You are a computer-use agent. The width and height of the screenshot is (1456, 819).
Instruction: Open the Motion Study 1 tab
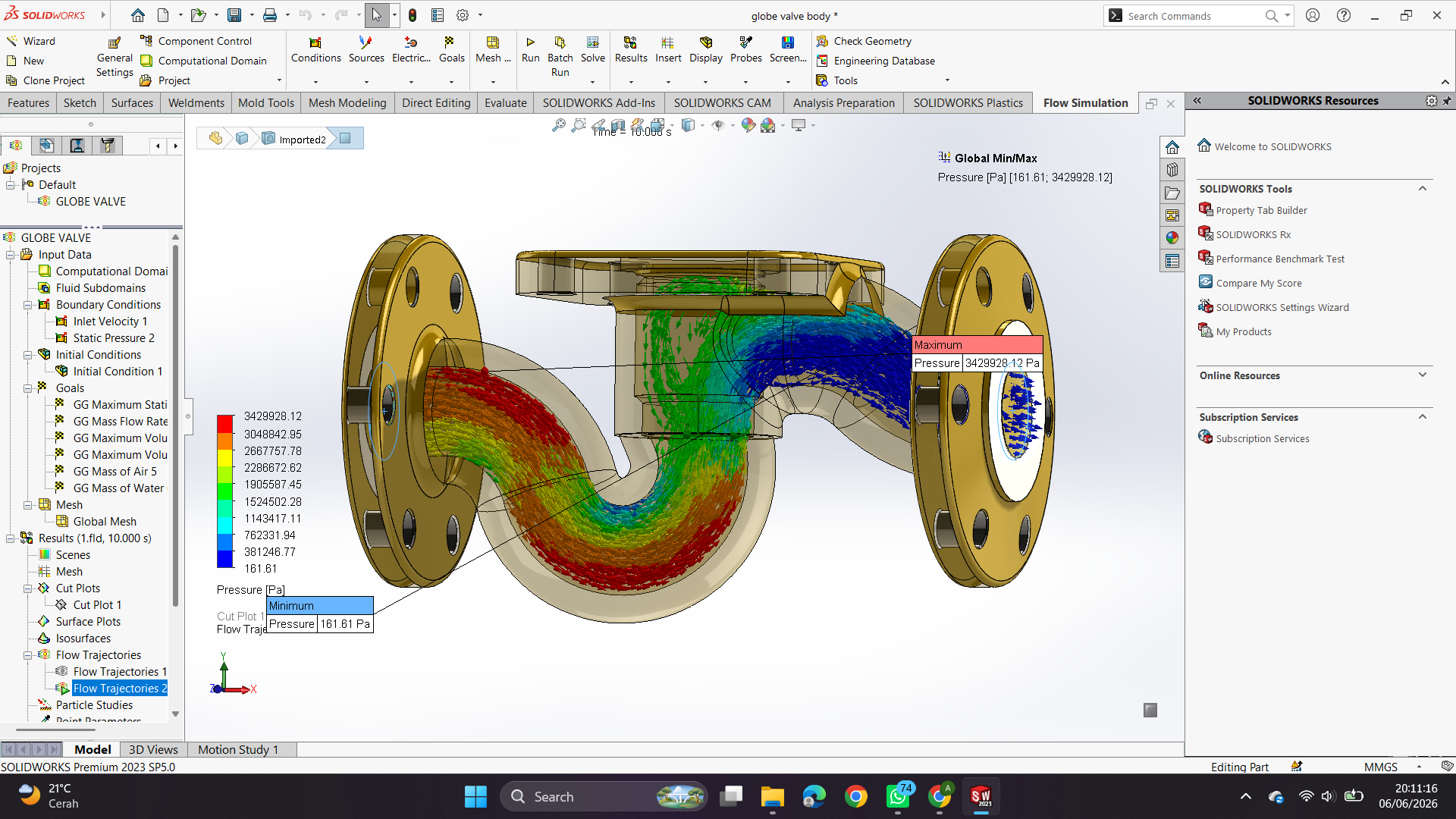238,749
